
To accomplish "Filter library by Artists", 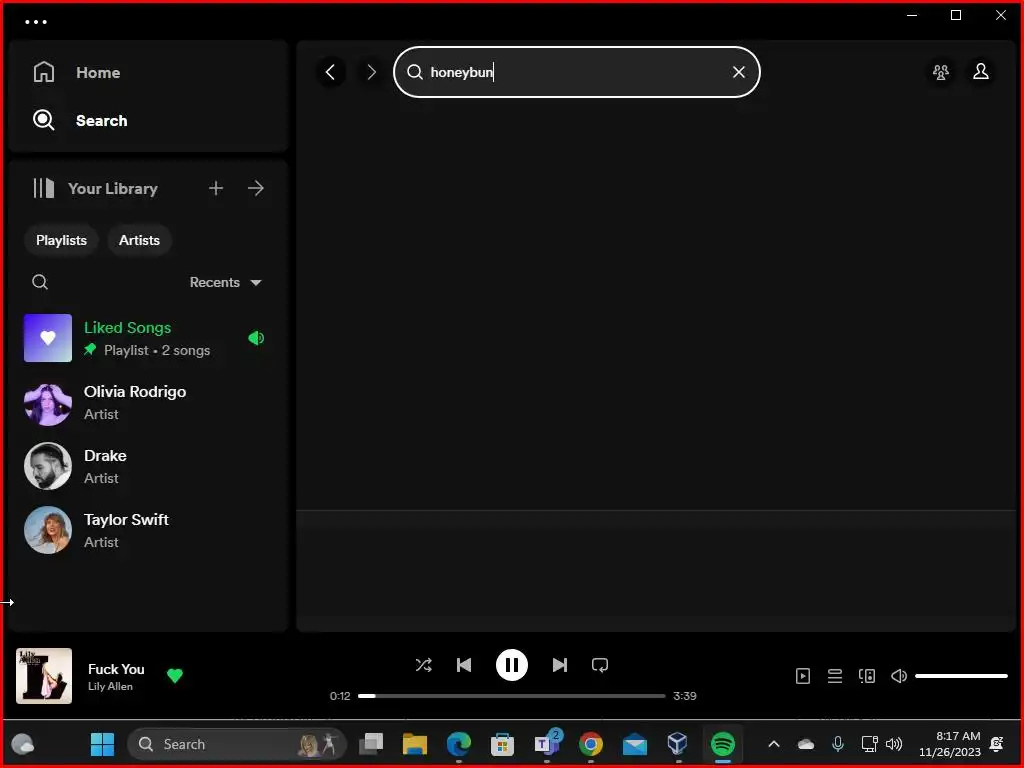I will (x=139, y=240).
